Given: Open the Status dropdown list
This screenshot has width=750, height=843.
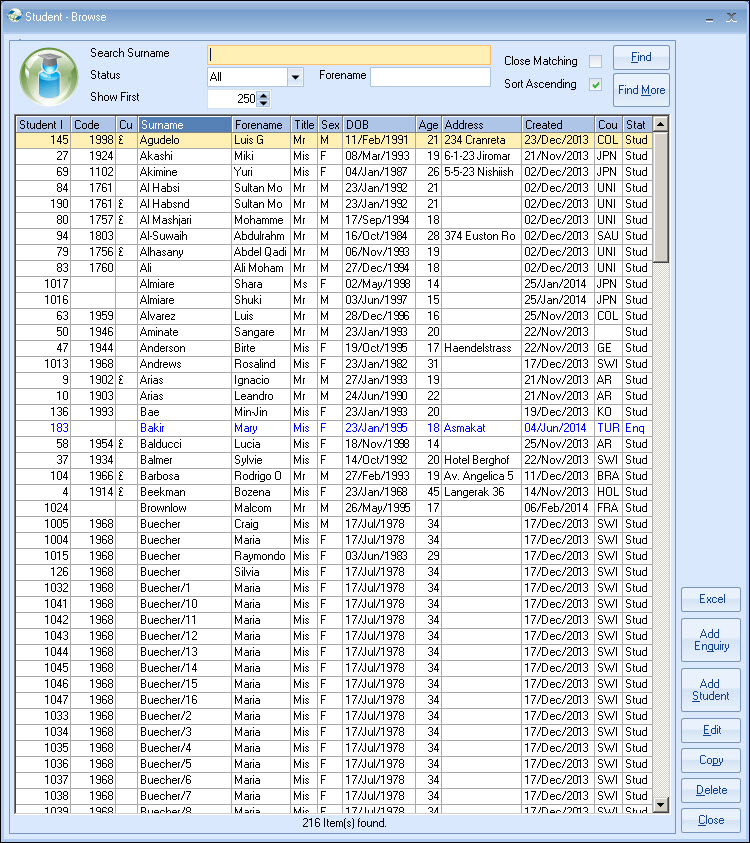Looking at the screenshot, I should tap(295, 77).
